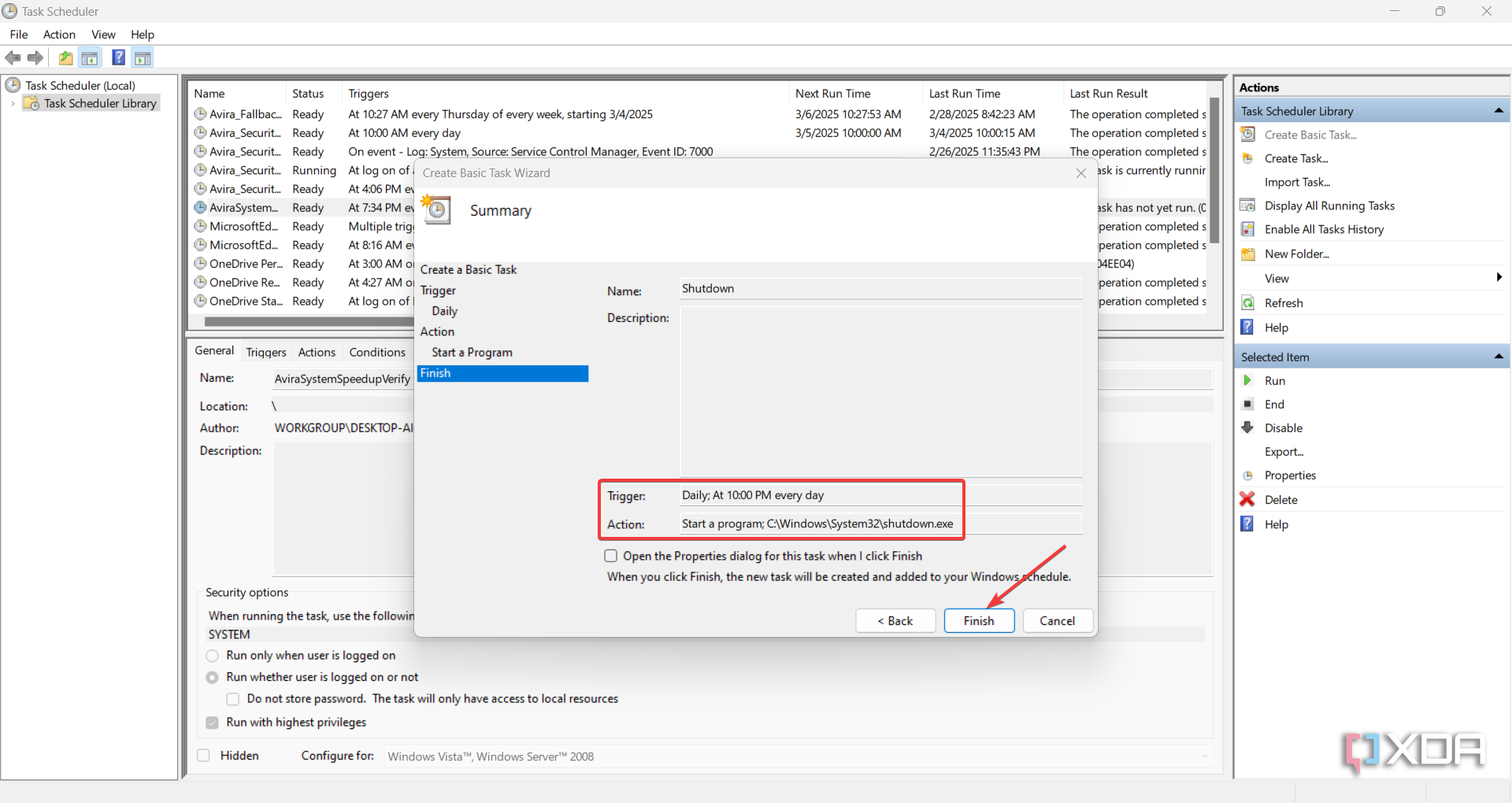Toggle Do not store password checkbox
This screenshot has height=803, width=1512.
coord(233,699)
